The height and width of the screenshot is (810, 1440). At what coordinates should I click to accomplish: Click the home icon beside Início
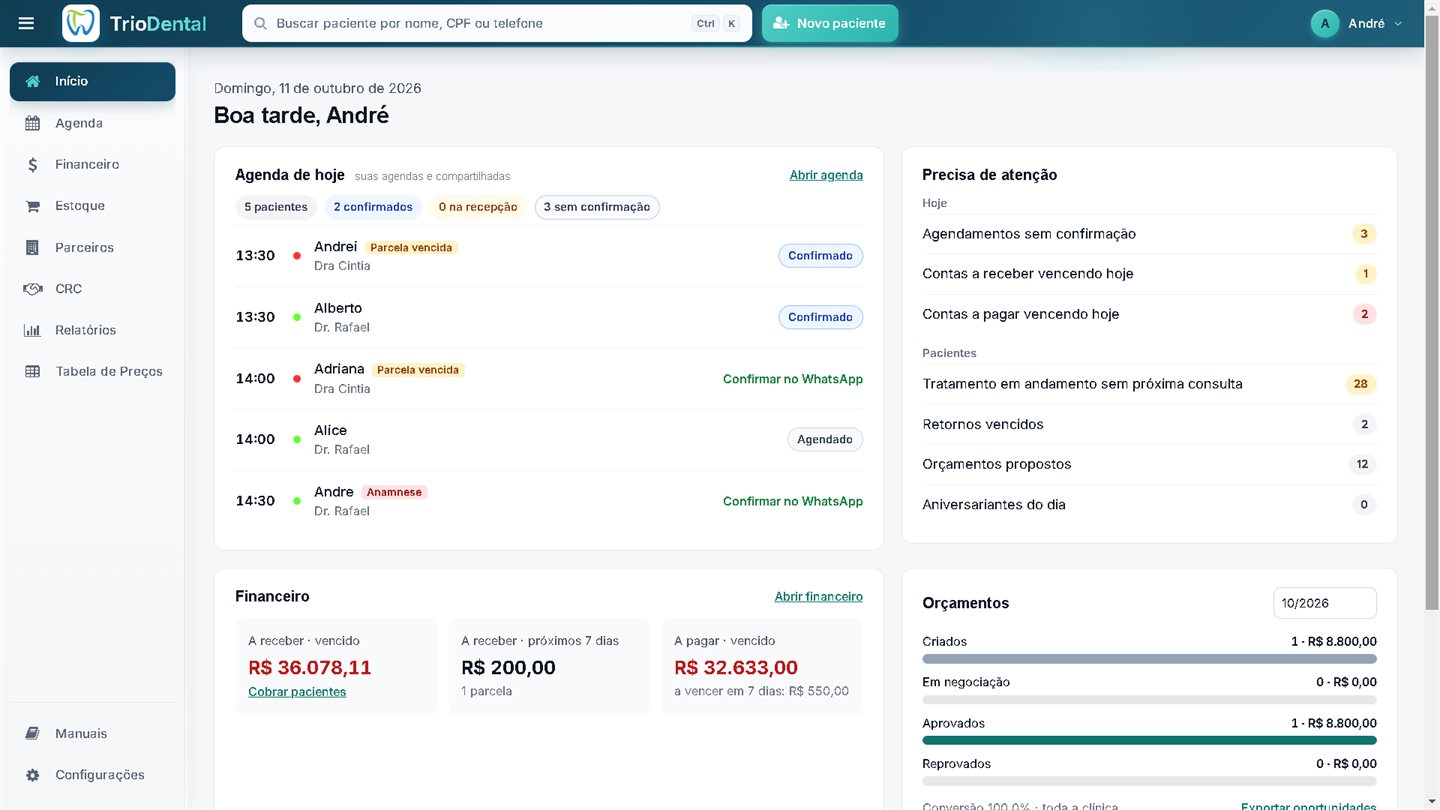(33, 81)
